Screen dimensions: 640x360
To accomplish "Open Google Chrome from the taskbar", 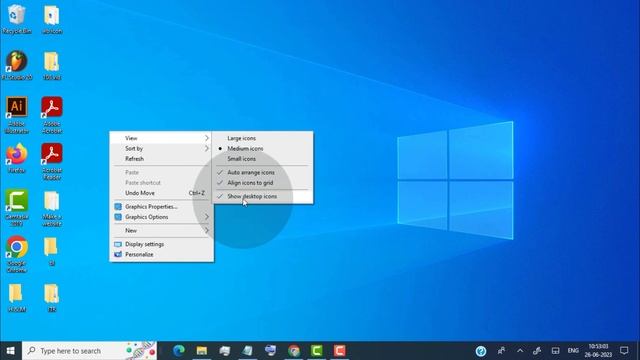I will click(x=293, y=351).
